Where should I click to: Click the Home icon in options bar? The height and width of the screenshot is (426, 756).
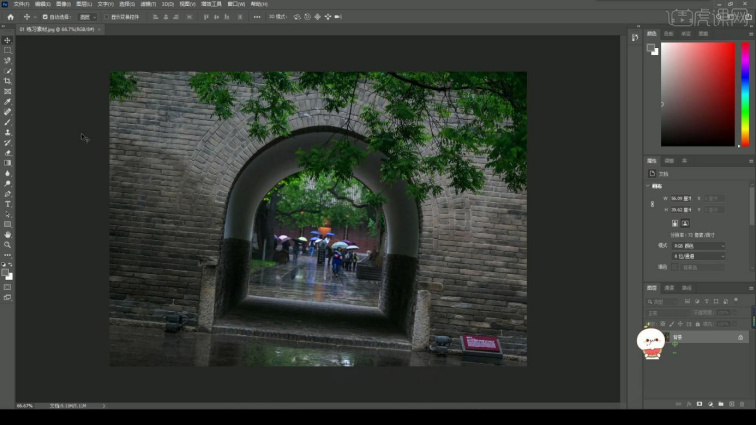pos(11,17)
